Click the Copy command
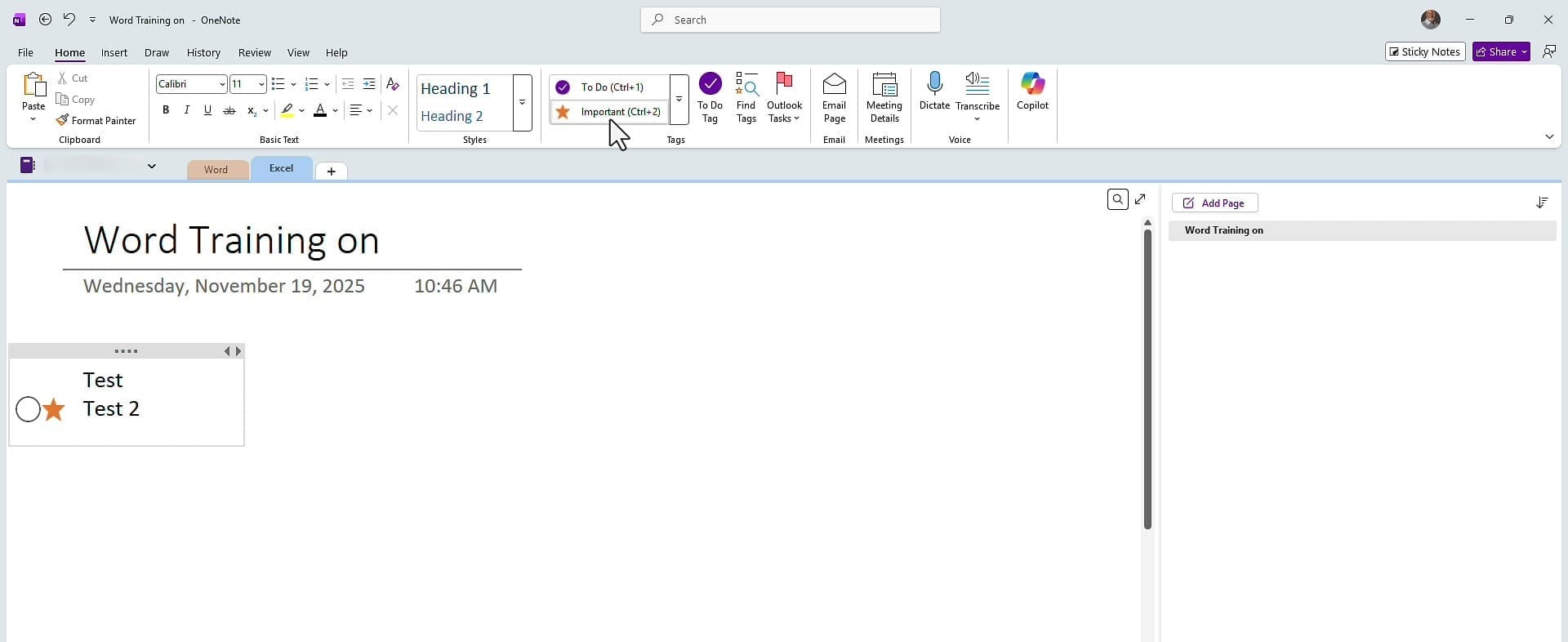The height and width of the screenshot is (642, 1568). pos(75,99)
